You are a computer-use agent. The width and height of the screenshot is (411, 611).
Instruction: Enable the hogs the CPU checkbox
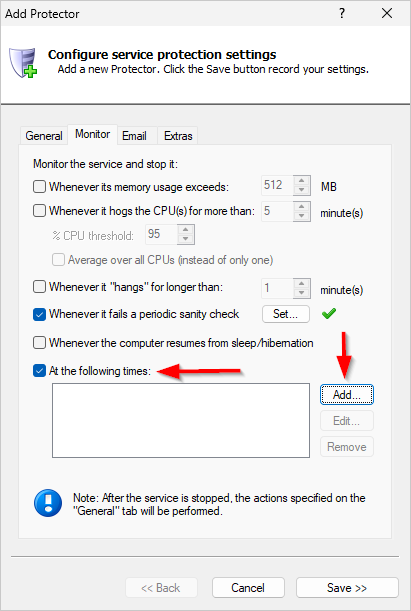[39, 211]
